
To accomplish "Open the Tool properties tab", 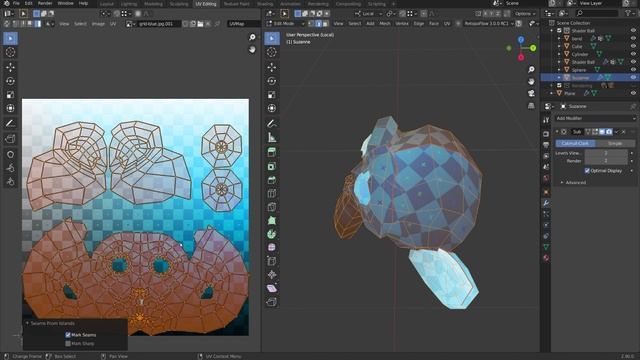I will pos(546,120).
